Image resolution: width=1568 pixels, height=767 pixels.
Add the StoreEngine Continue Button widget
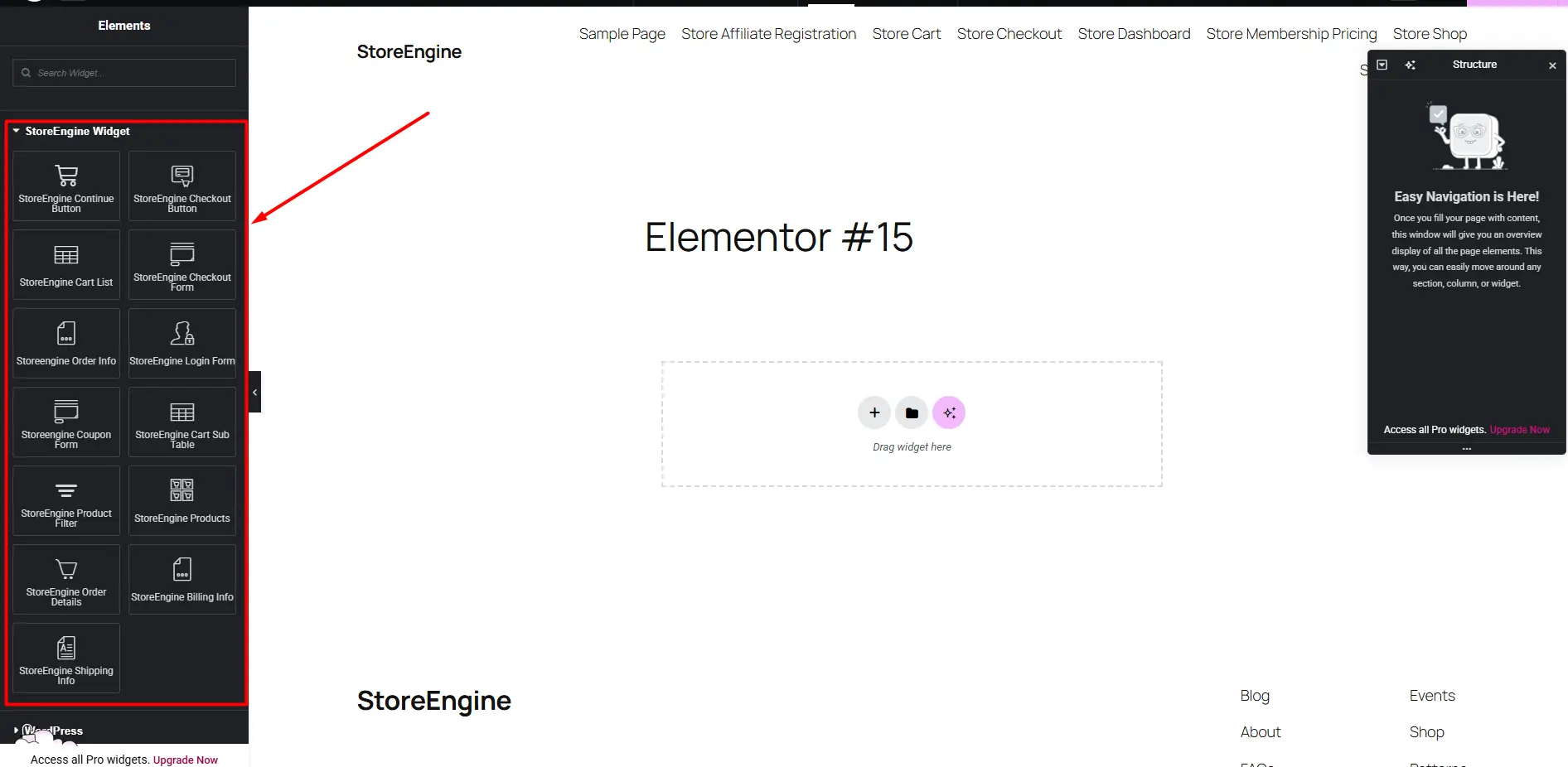65,186
